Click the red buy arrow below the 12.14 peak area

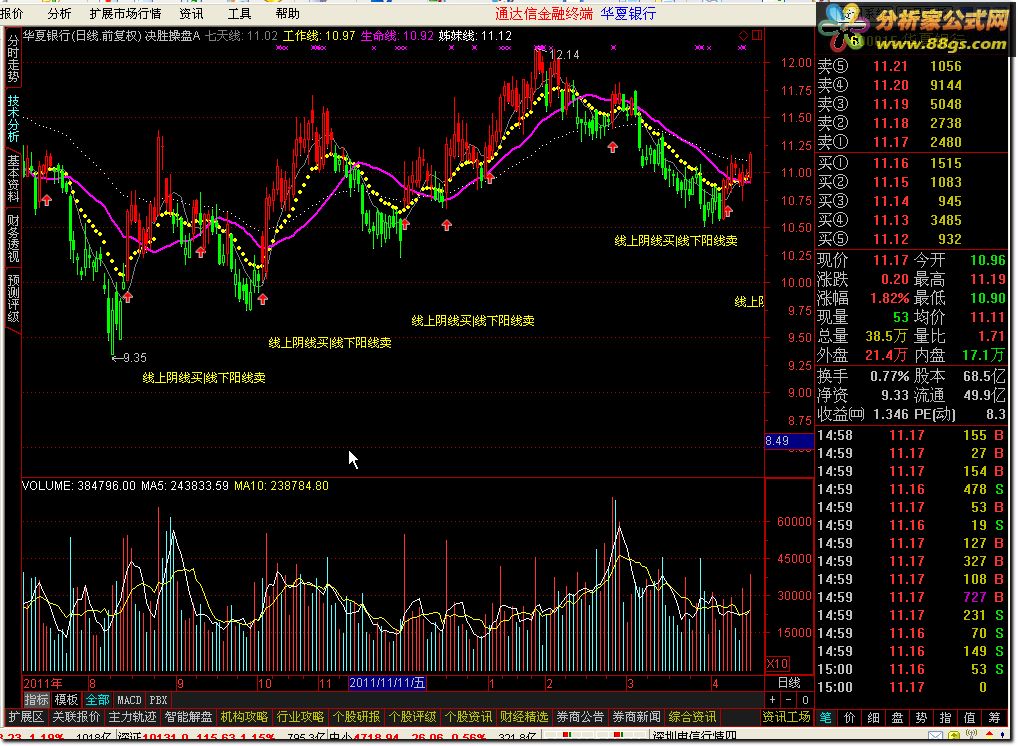click(613, 147)
